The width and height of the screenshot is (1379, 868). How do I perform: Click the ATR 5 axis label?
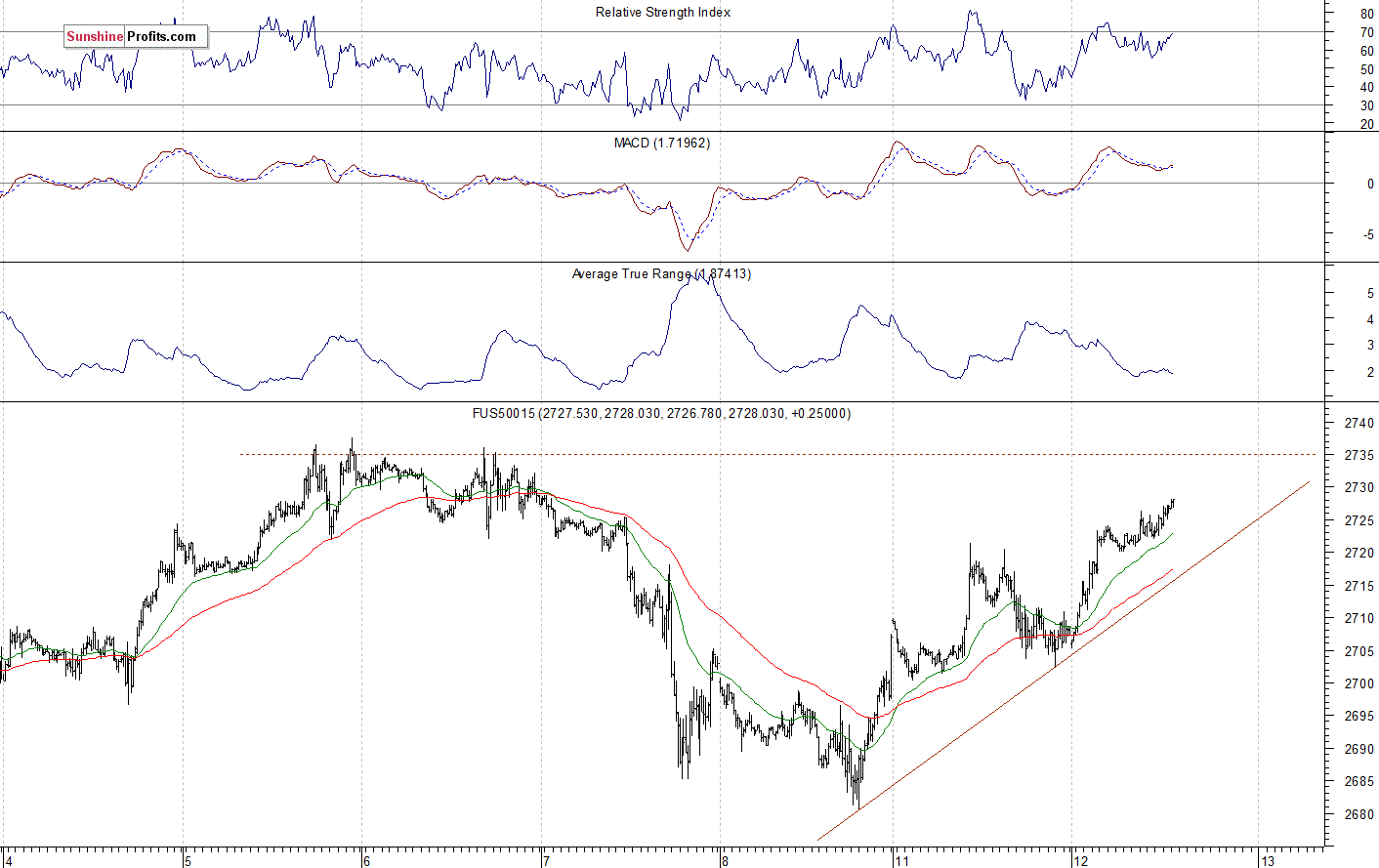1370,294
